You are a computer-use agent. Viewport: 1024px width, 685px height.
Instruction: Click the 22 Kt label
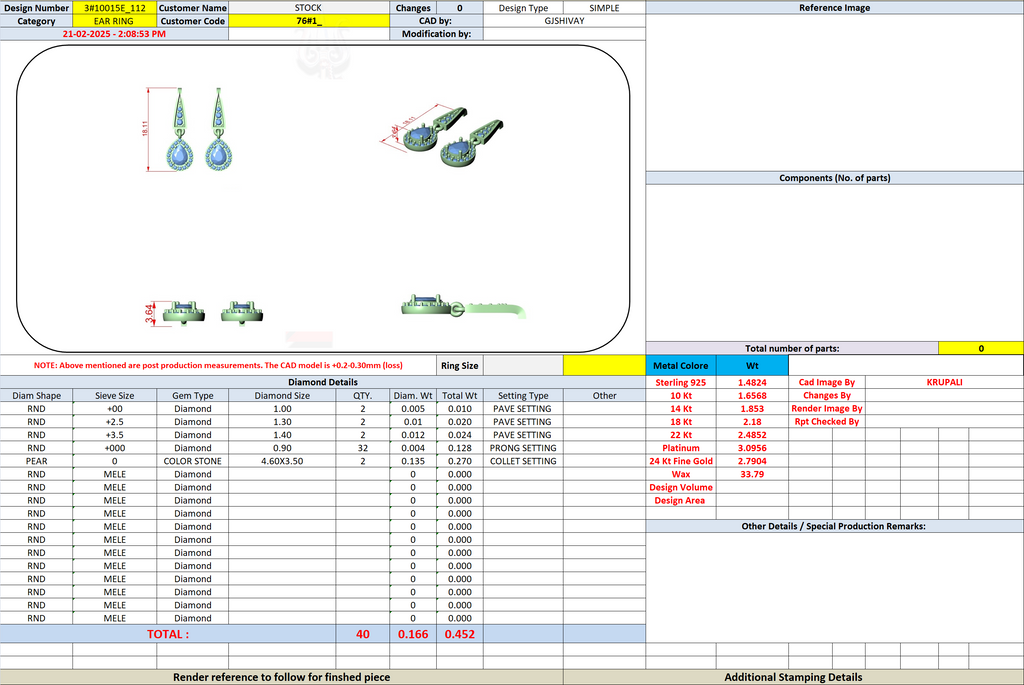pyautogui.click(x=681, y=435)
